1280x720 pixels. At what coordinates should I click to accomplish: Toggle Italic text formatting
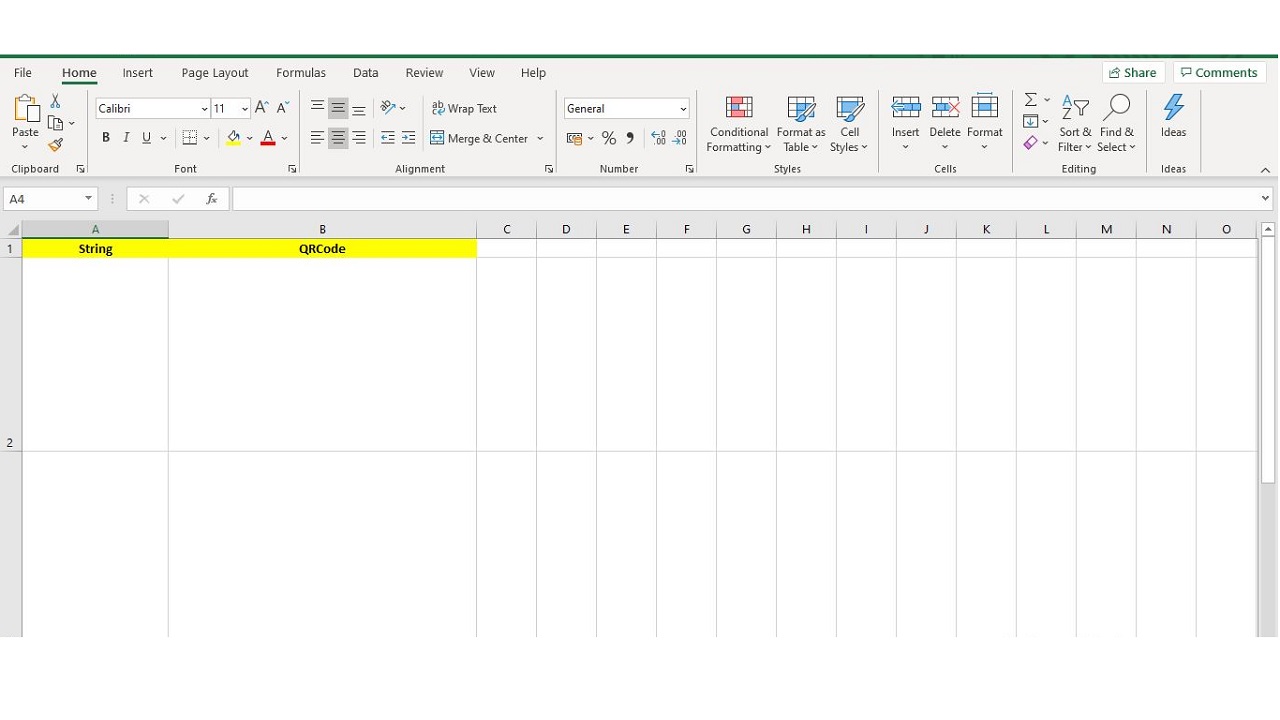126,138
